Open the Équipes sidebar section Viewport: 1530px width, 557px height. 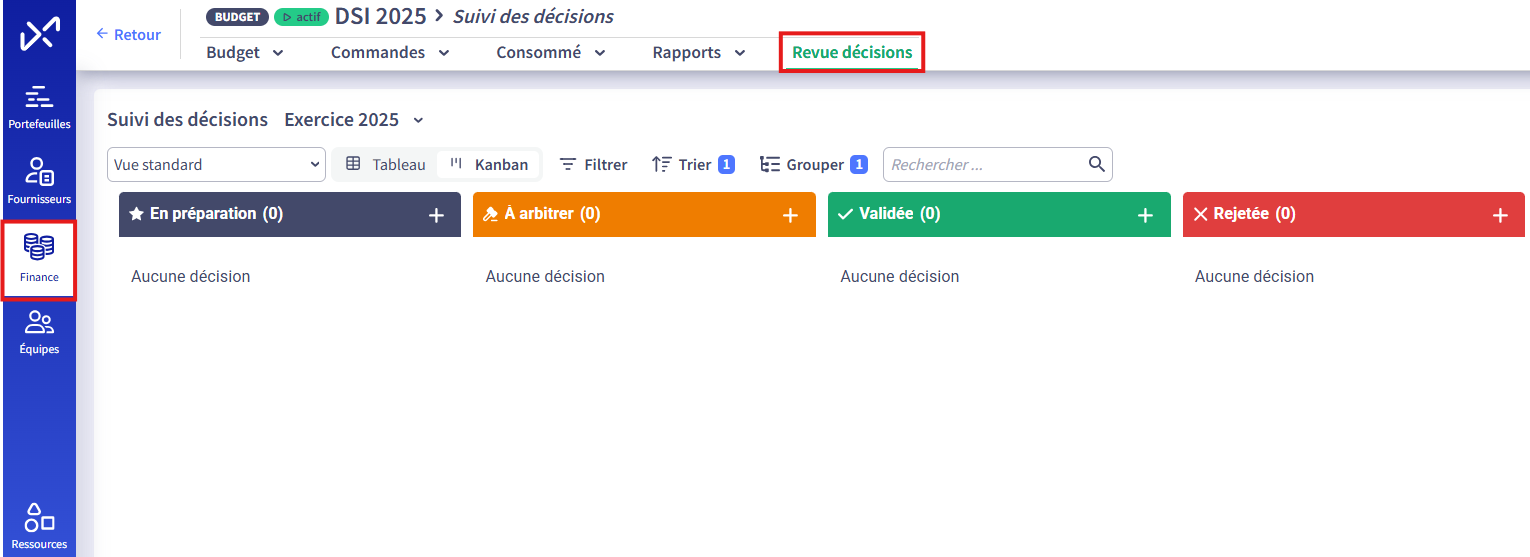pos(39,332)
